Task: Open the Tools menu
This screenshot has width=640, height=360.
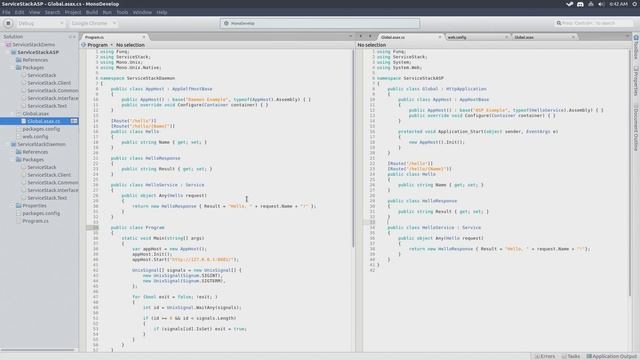Action: pos(122,12)
